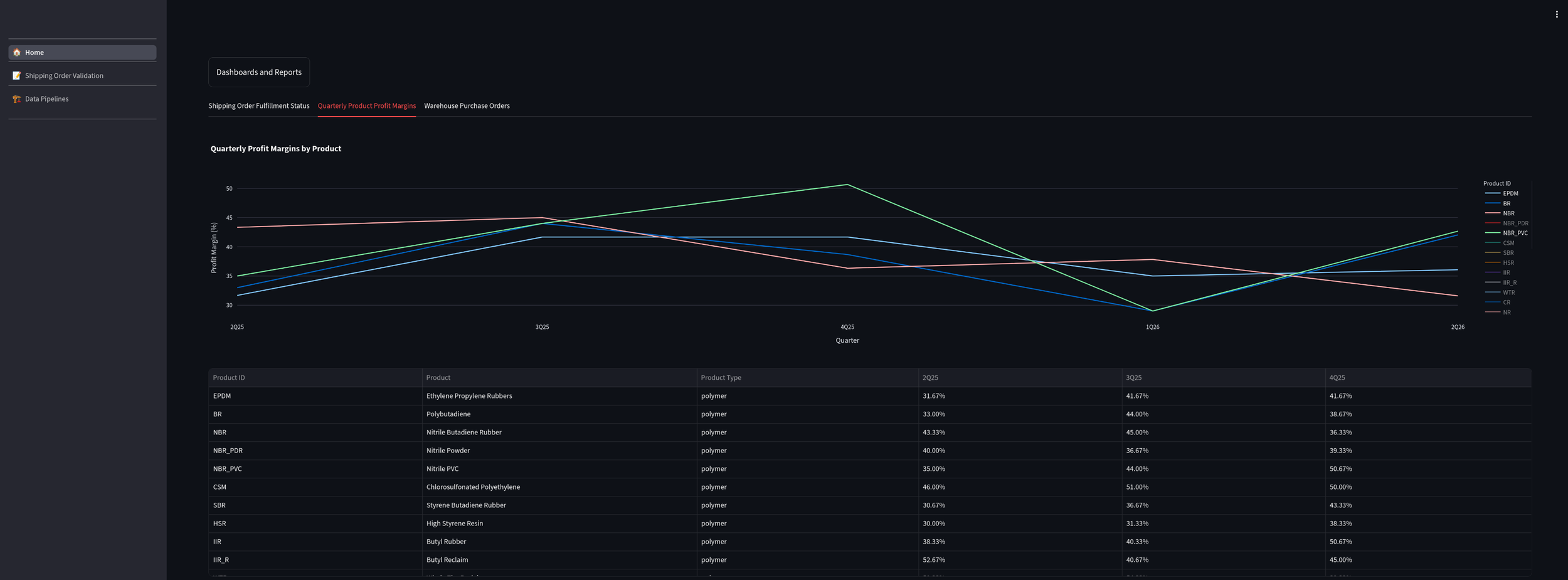Viewport: 1568px width, 580px height.
Task: Switch to Warehouse Purchase Orders tab
Action: click(467, 105)
